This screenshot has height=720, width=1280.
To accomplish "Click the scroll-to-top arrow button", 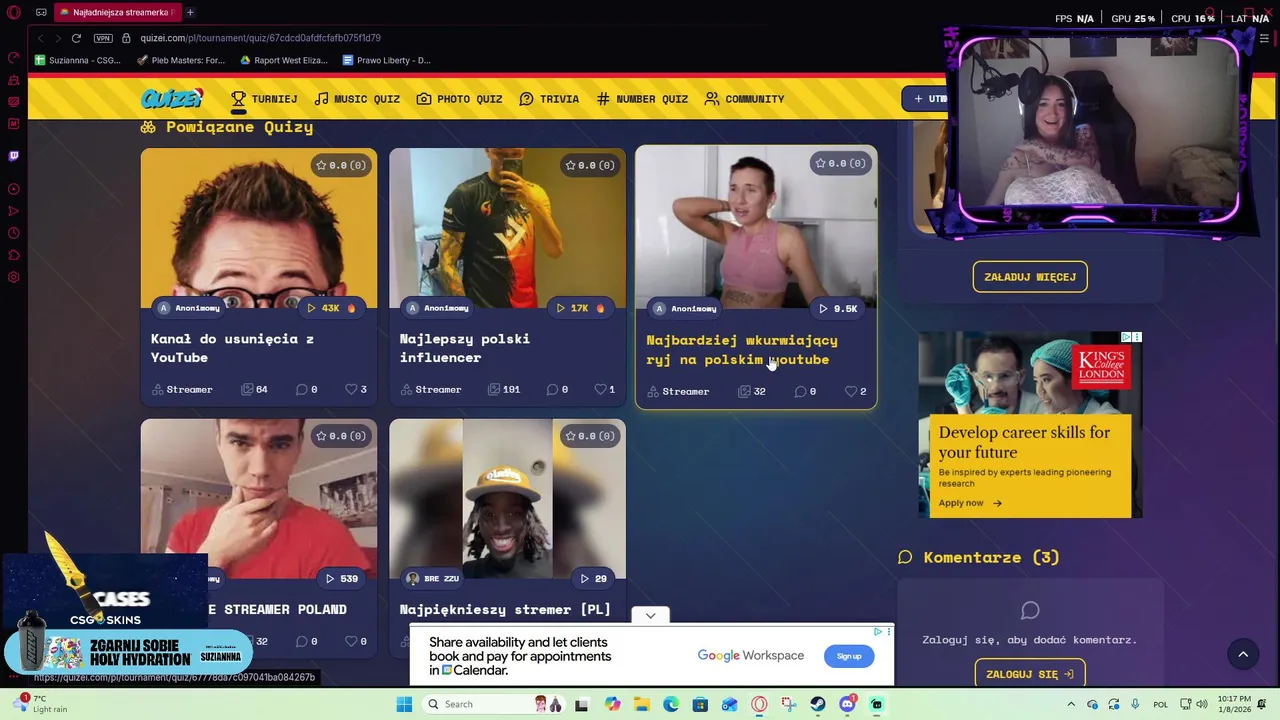I will (x=1243, y=654).
